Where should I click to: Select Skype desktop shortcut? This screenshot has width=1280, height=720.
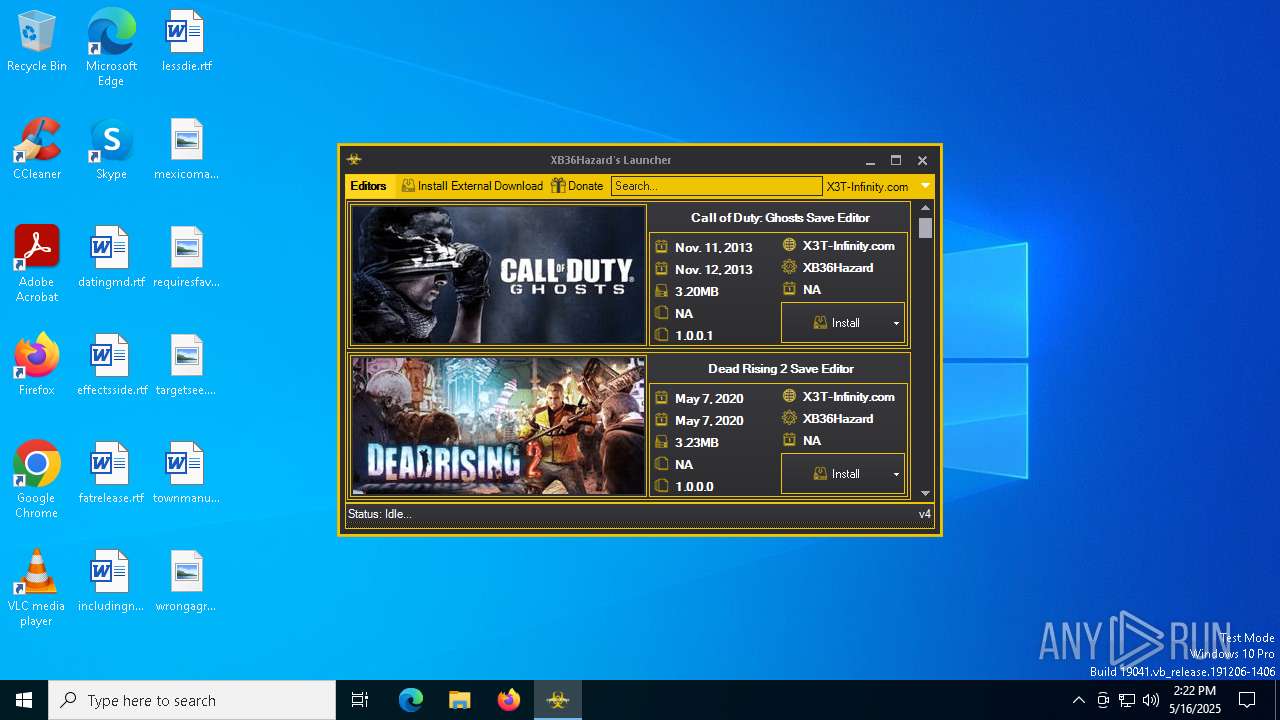point(111,150)
